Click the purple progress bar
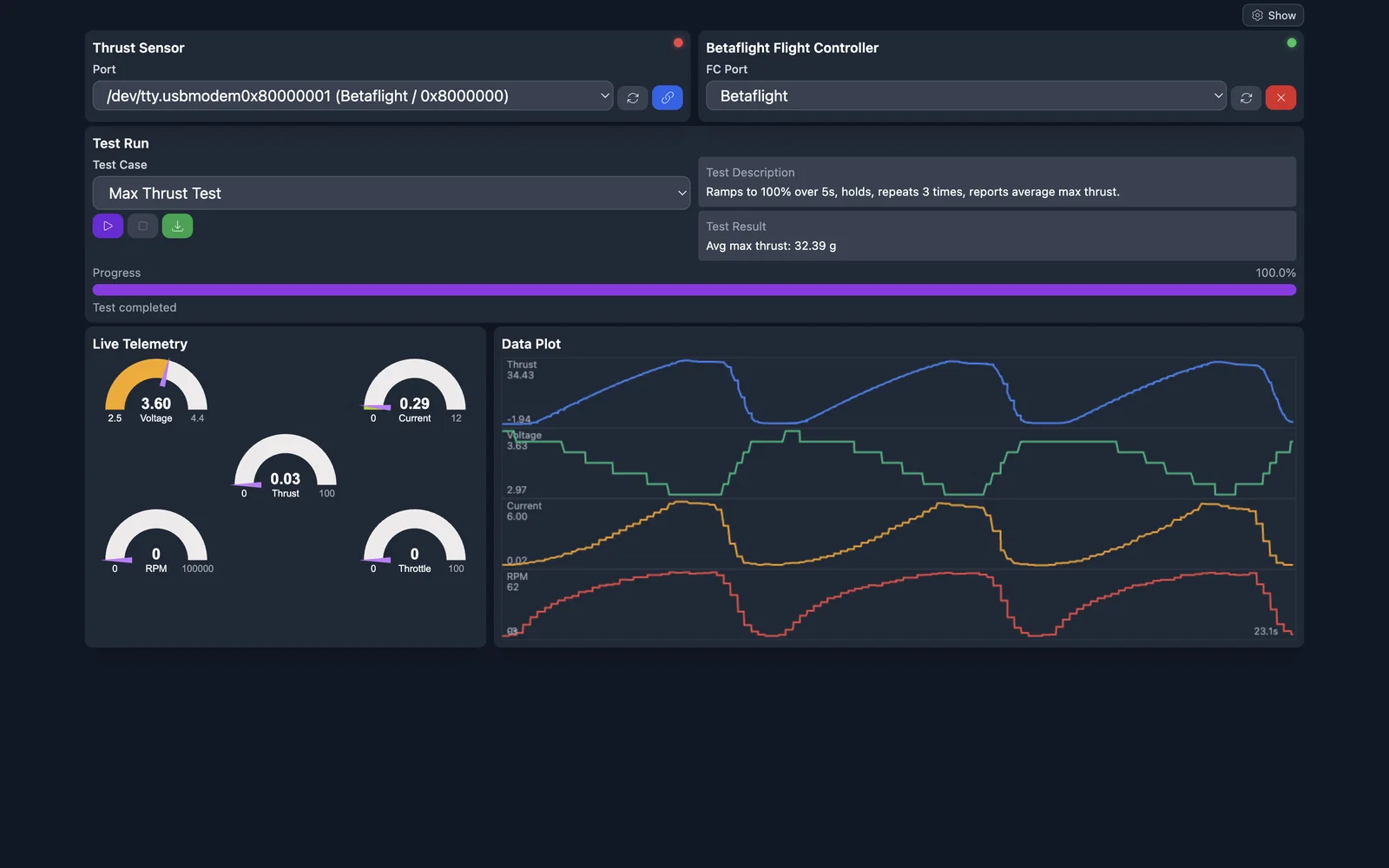Screen dimensions: 1389x868 694,290
